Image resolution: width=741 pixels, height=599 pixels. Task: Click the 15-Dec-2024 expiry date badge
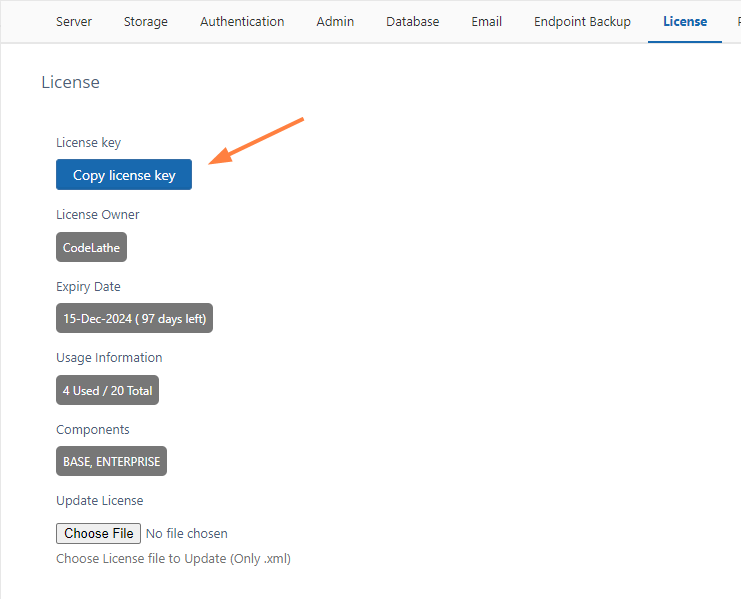(134, 319)
